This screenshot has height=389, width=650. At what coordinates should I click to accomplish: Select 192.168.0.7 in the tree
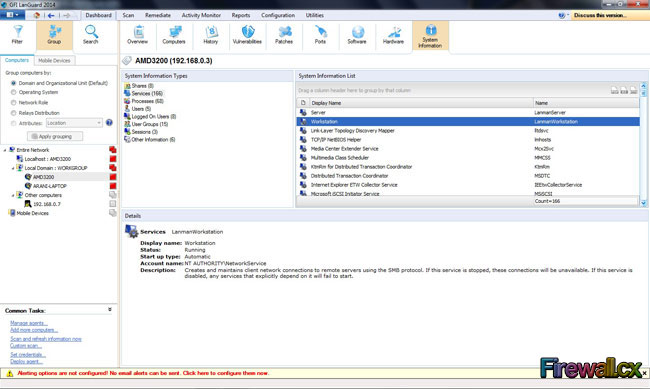coord(46,204)
